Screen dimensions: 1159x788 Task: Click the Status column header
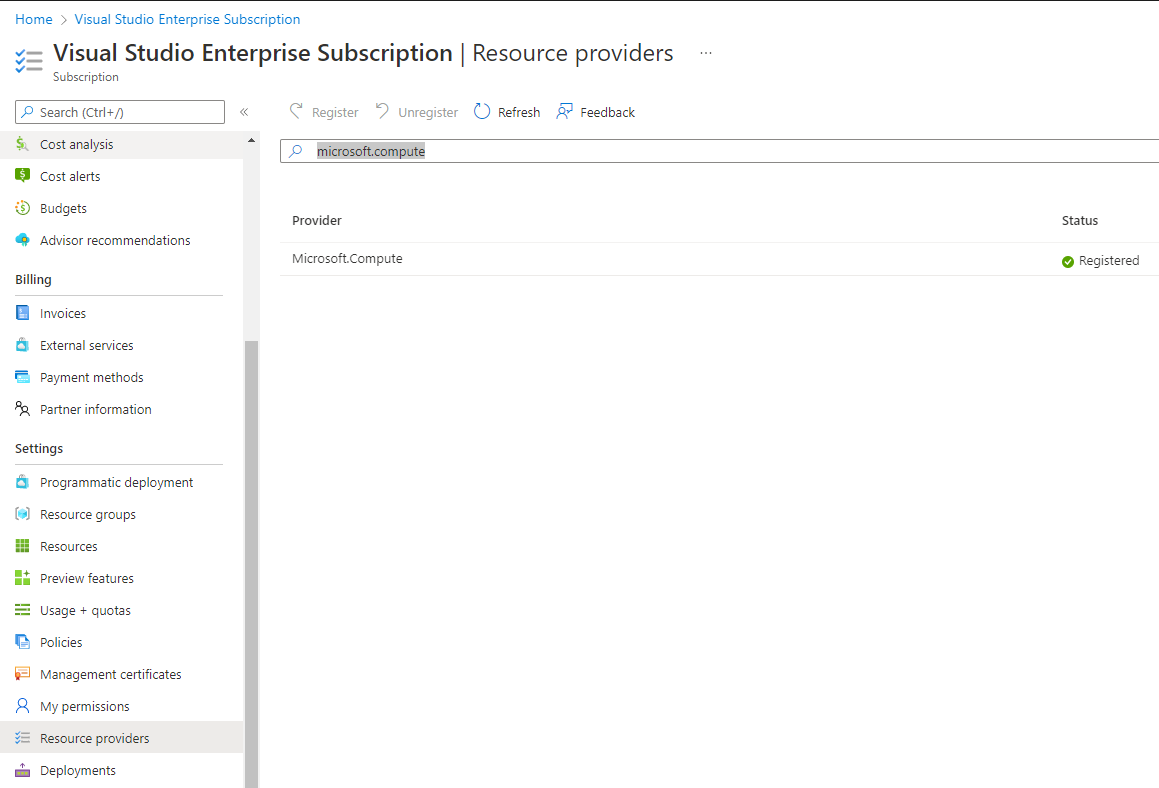click(x=1080, y=220)
